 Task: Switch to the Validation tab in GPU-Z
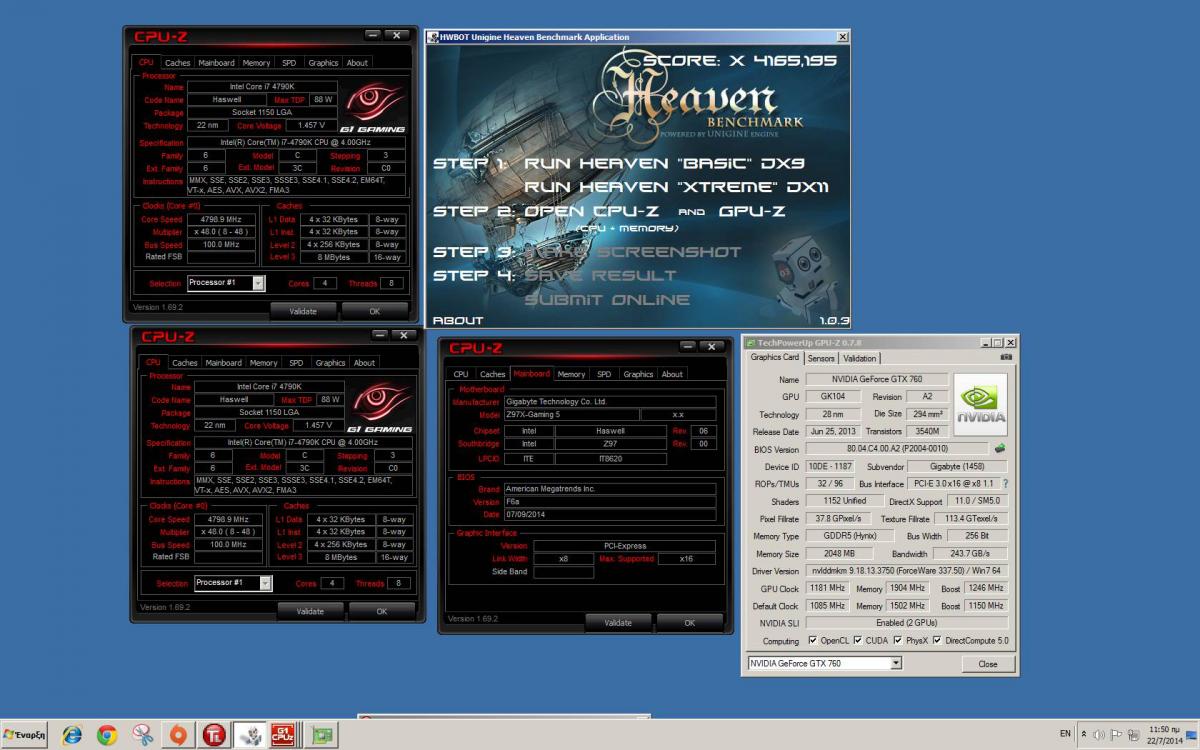(x=860, y=358)
